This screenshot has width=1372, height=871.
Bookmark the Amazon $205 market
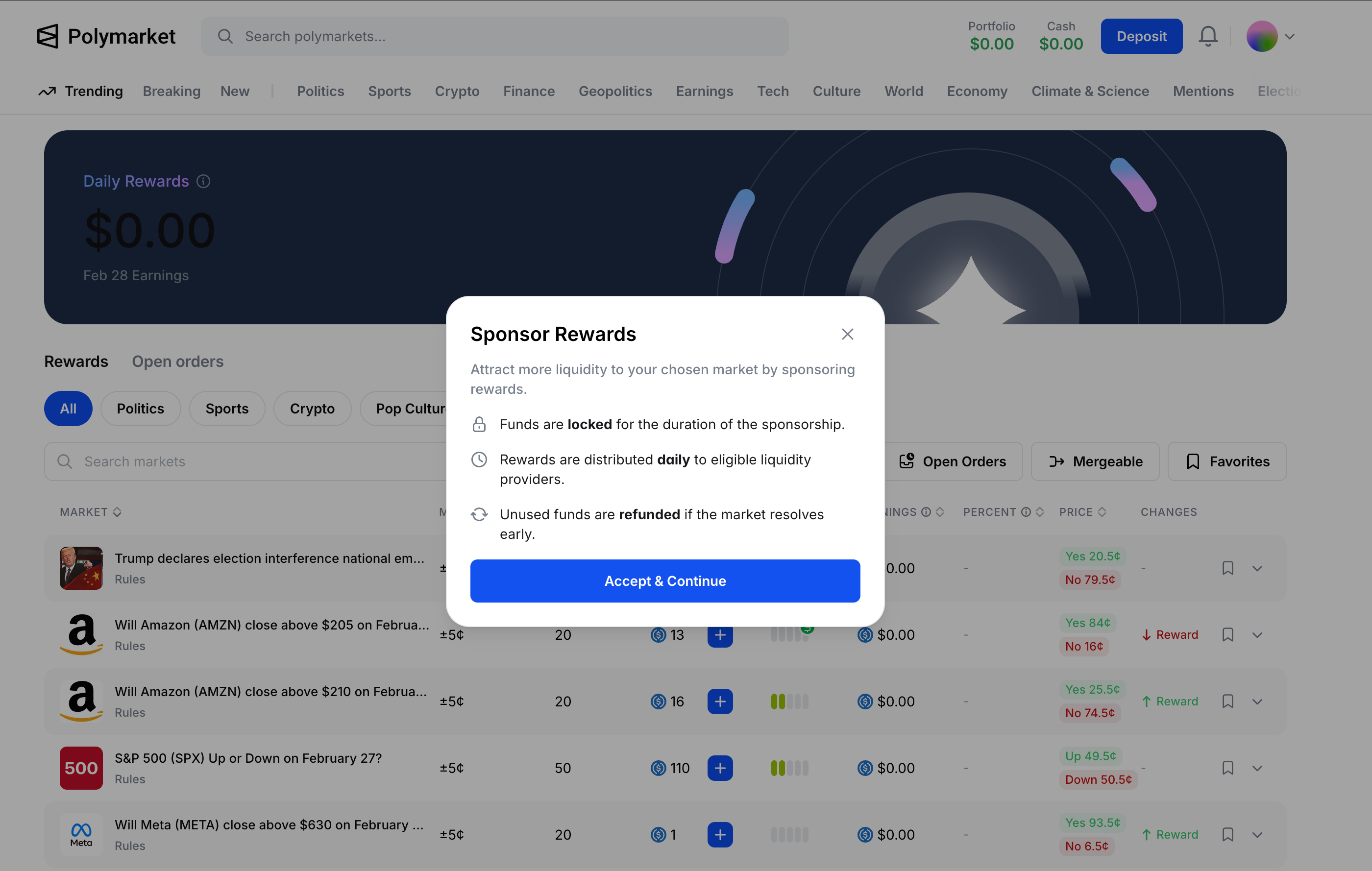pyautogui.click(x=1227, y=634)
